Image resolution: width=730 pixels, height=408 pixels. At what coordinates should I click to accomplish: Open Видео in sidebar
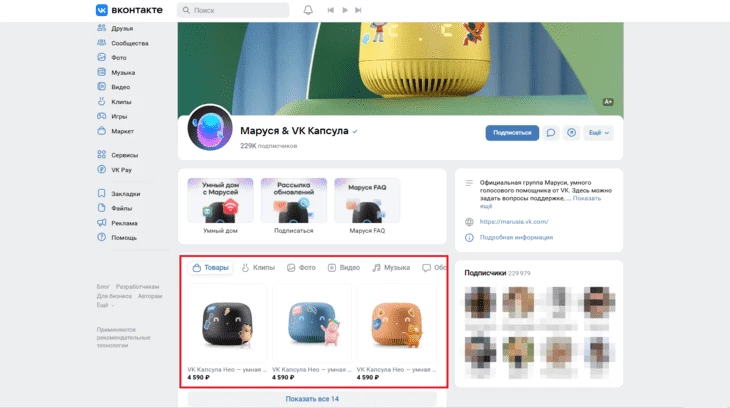tap(114, 87)
